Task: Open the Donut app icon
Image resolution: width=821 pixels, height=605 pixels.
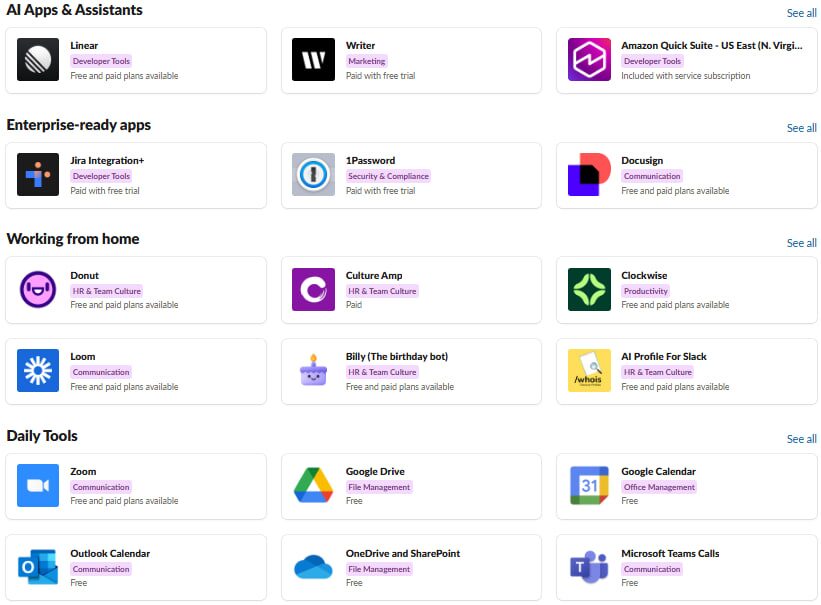Action: [x=38, y=290]
